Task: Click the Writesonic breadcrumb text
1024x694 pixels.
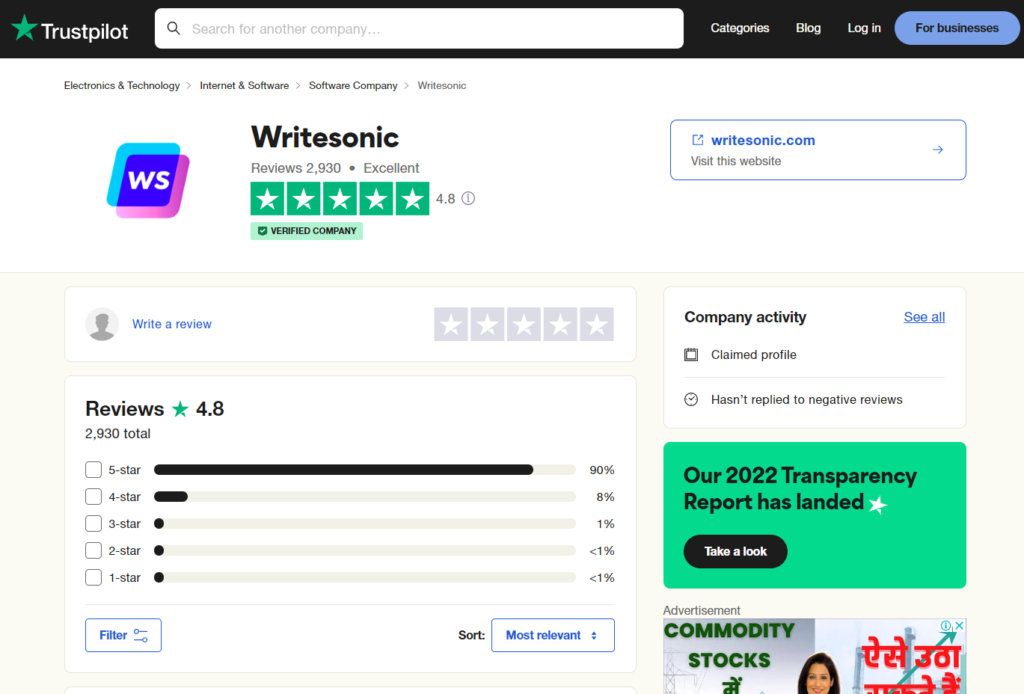Action: pyautogui.click(x=441, y=86)
